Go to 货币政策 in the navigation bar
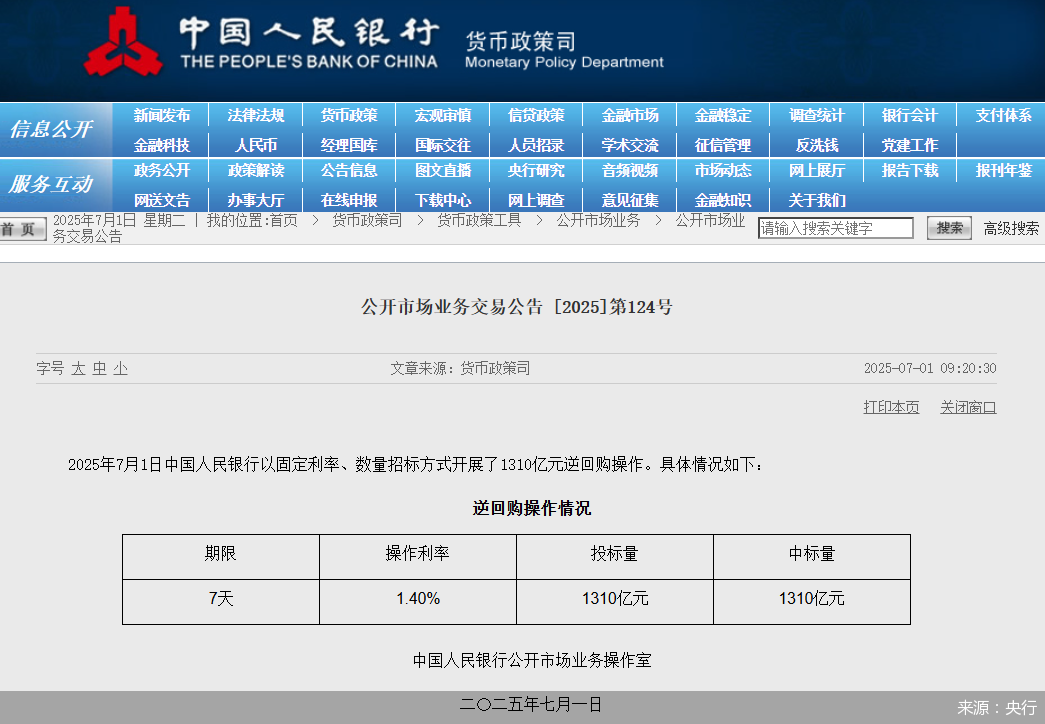 click(349, 115)
